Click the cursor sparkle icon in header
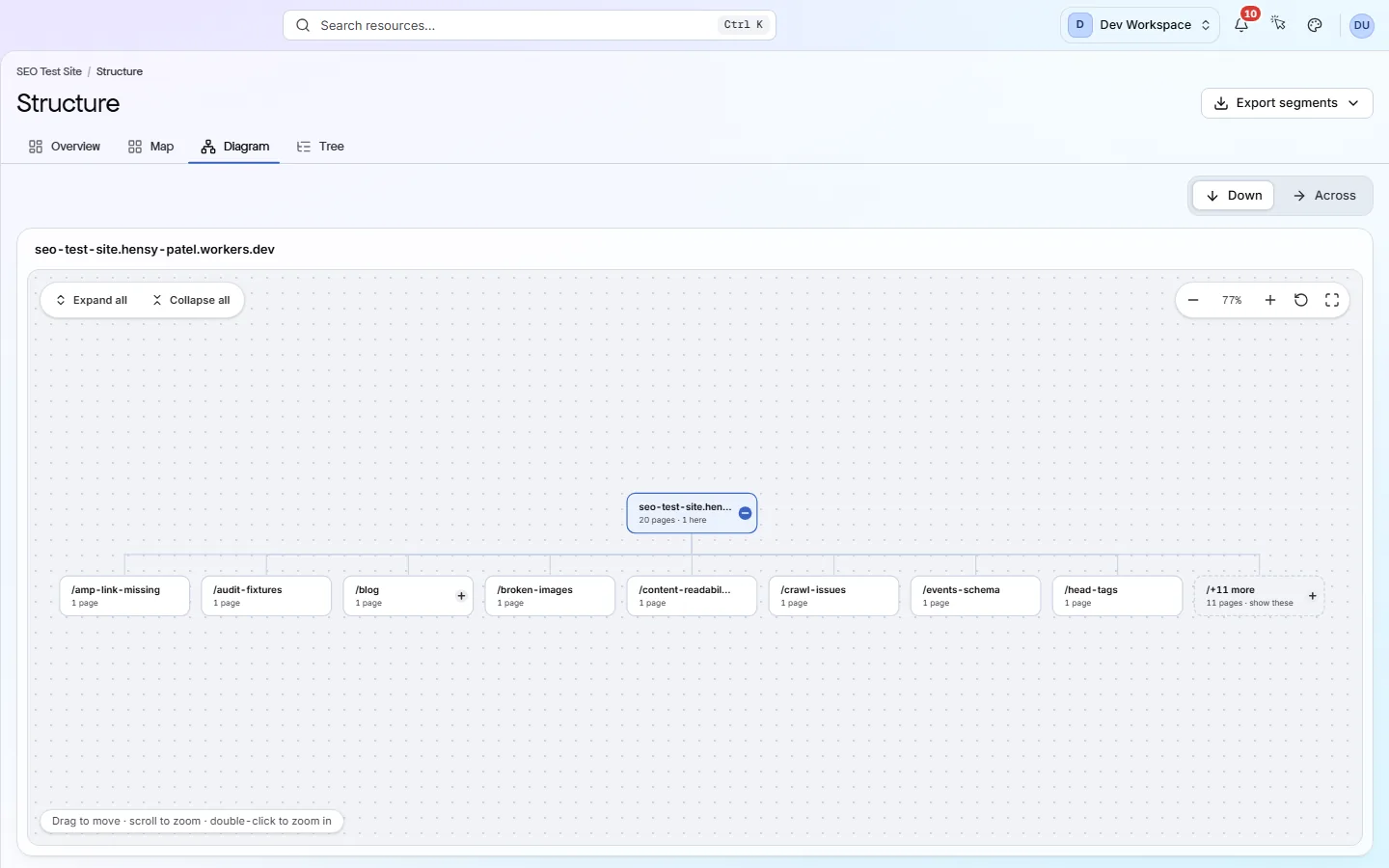 coord(1278,25)
